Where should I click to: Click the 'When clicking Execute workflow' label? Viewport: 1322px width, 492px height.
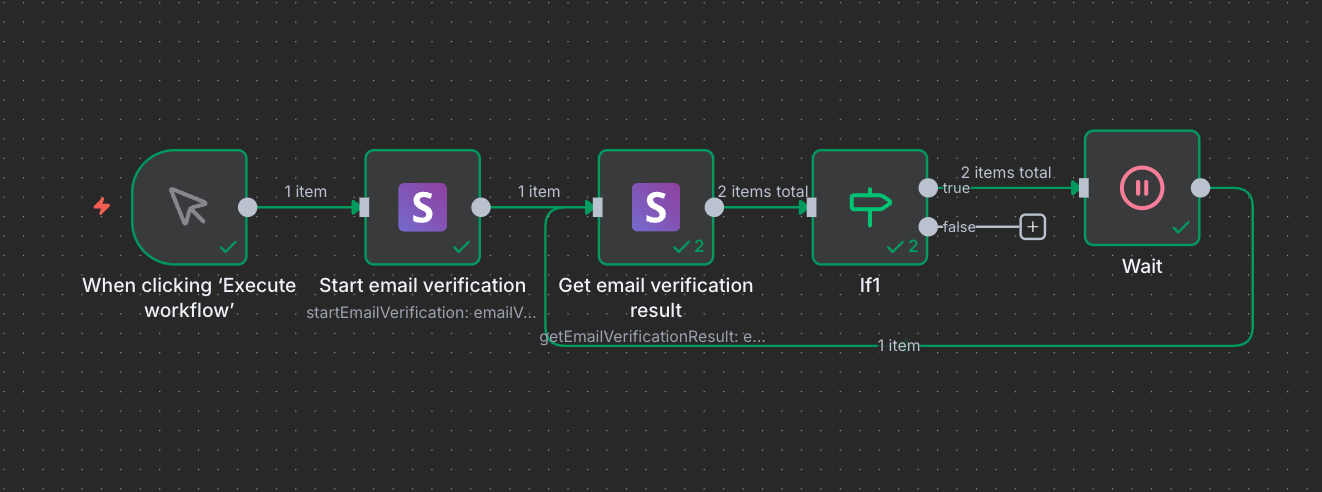coord(189,298)
